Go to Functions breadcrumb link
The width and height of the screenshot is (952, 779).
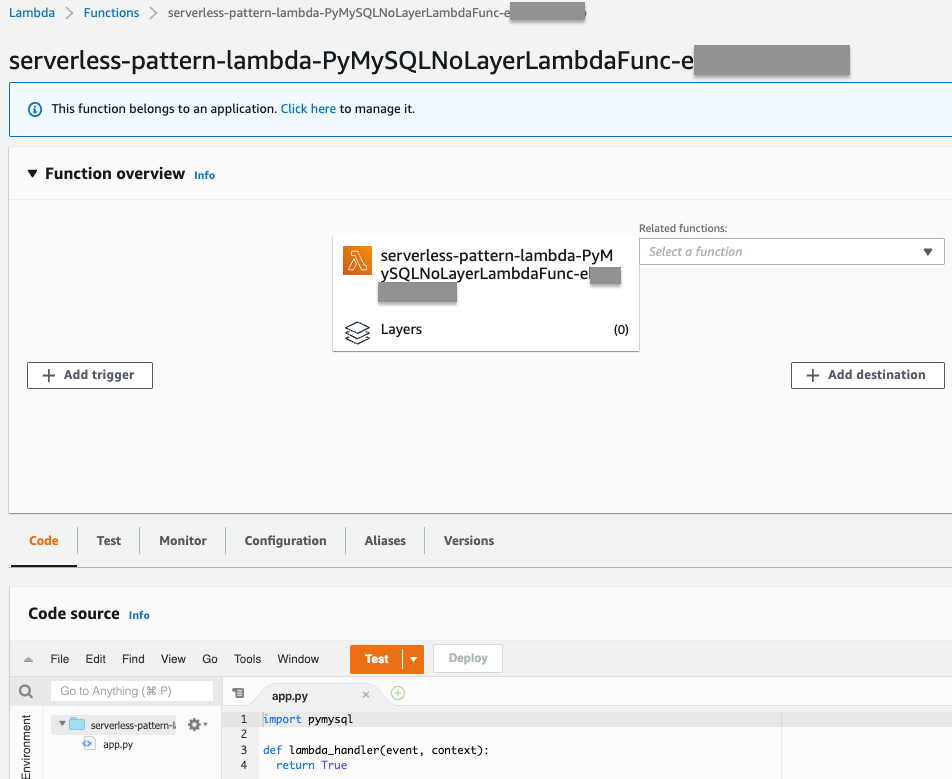pyautogui.click(x=111, y=13)
